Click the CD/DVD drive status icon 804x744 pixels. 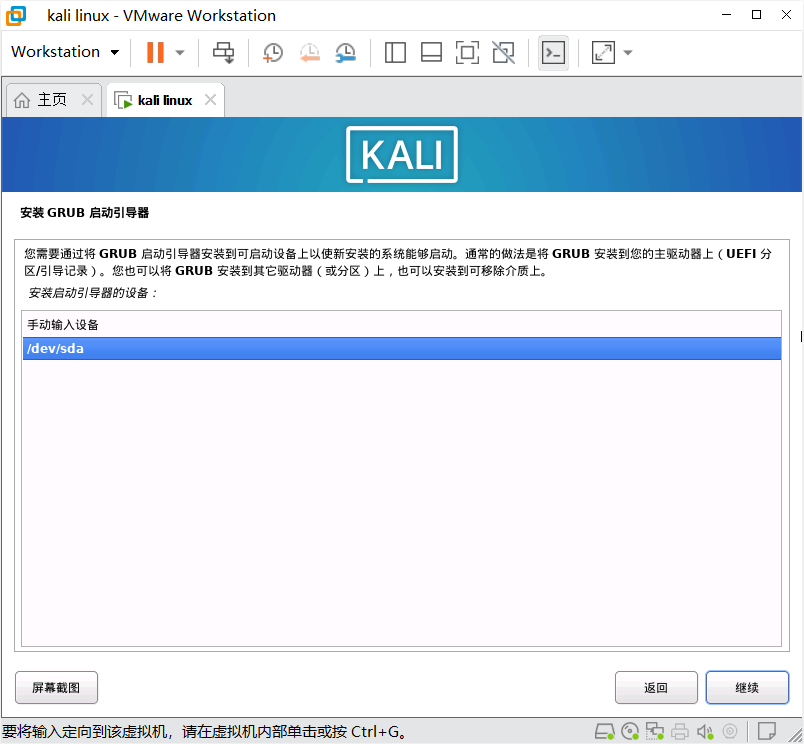tap(630, 731)
